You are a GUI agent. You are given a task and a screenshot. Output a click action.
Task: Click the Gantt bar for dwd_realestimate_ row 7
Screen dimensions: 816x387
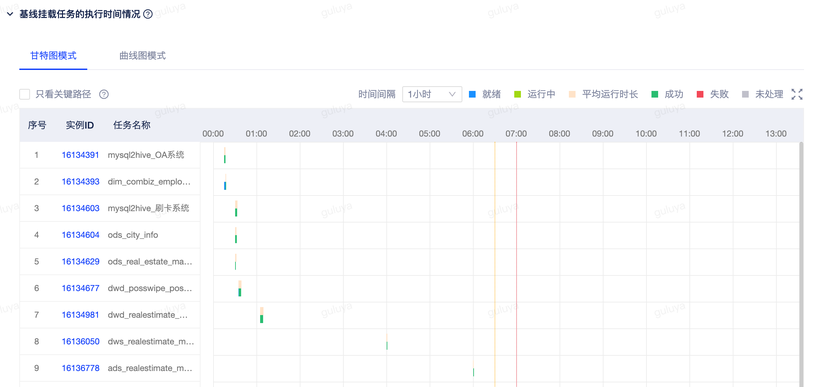pyautogui.click(x=262, y=318)
